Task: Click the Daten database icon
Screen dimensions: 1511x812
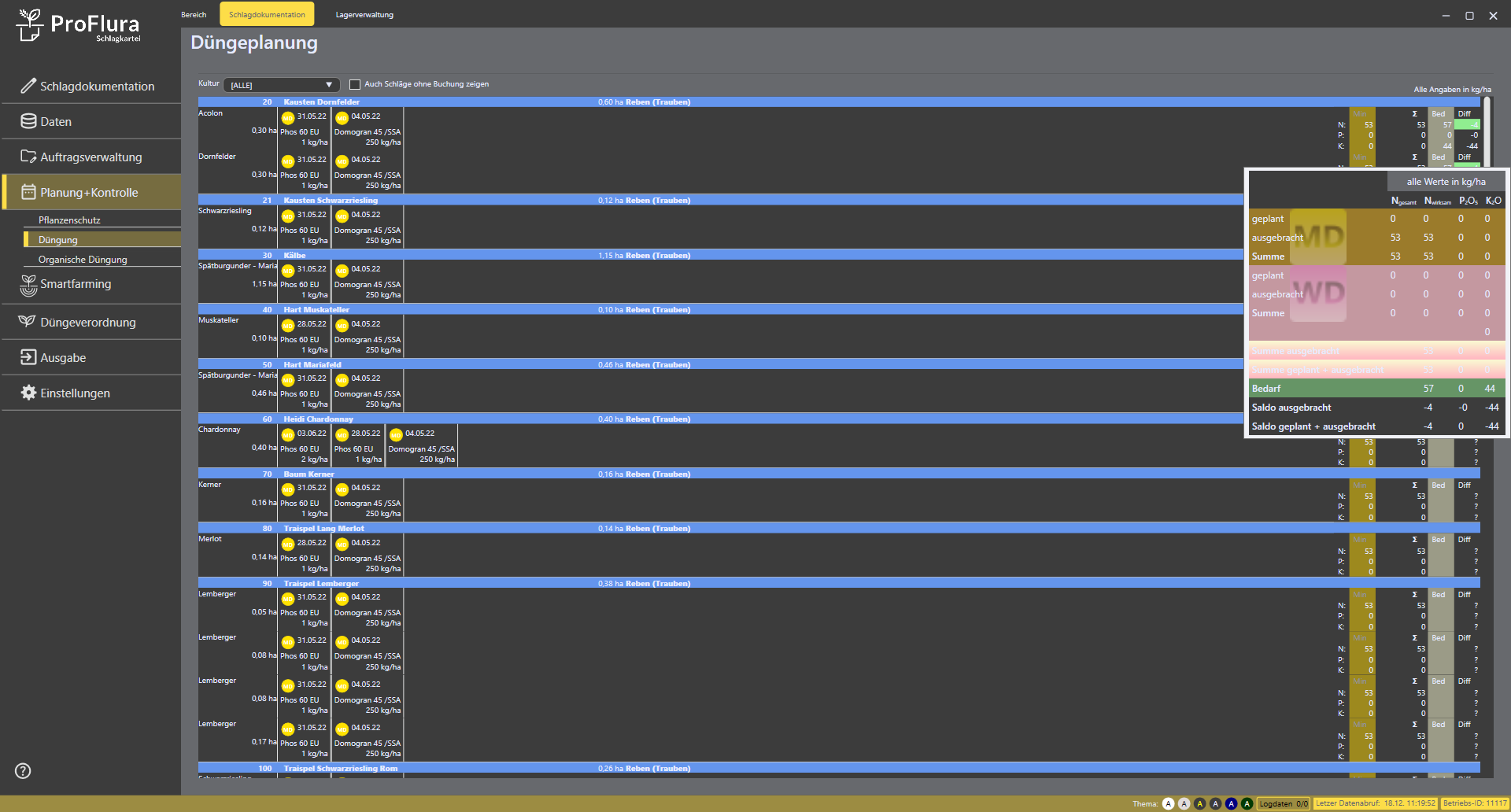Action: pyautogui.click(x=28, y=121)
